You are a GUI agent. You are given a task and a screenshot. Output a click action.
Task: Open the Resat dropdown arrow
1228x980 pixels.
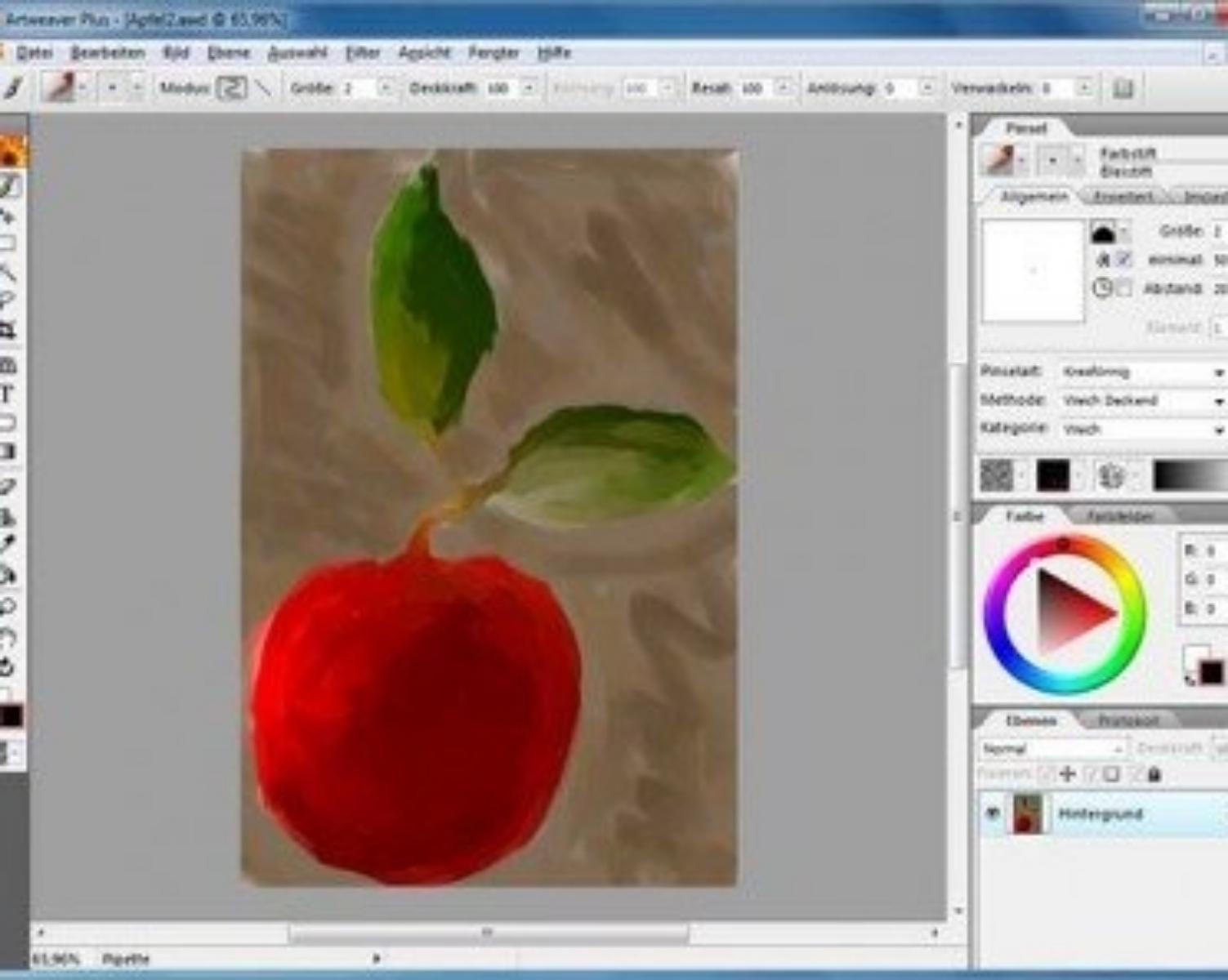783,88
